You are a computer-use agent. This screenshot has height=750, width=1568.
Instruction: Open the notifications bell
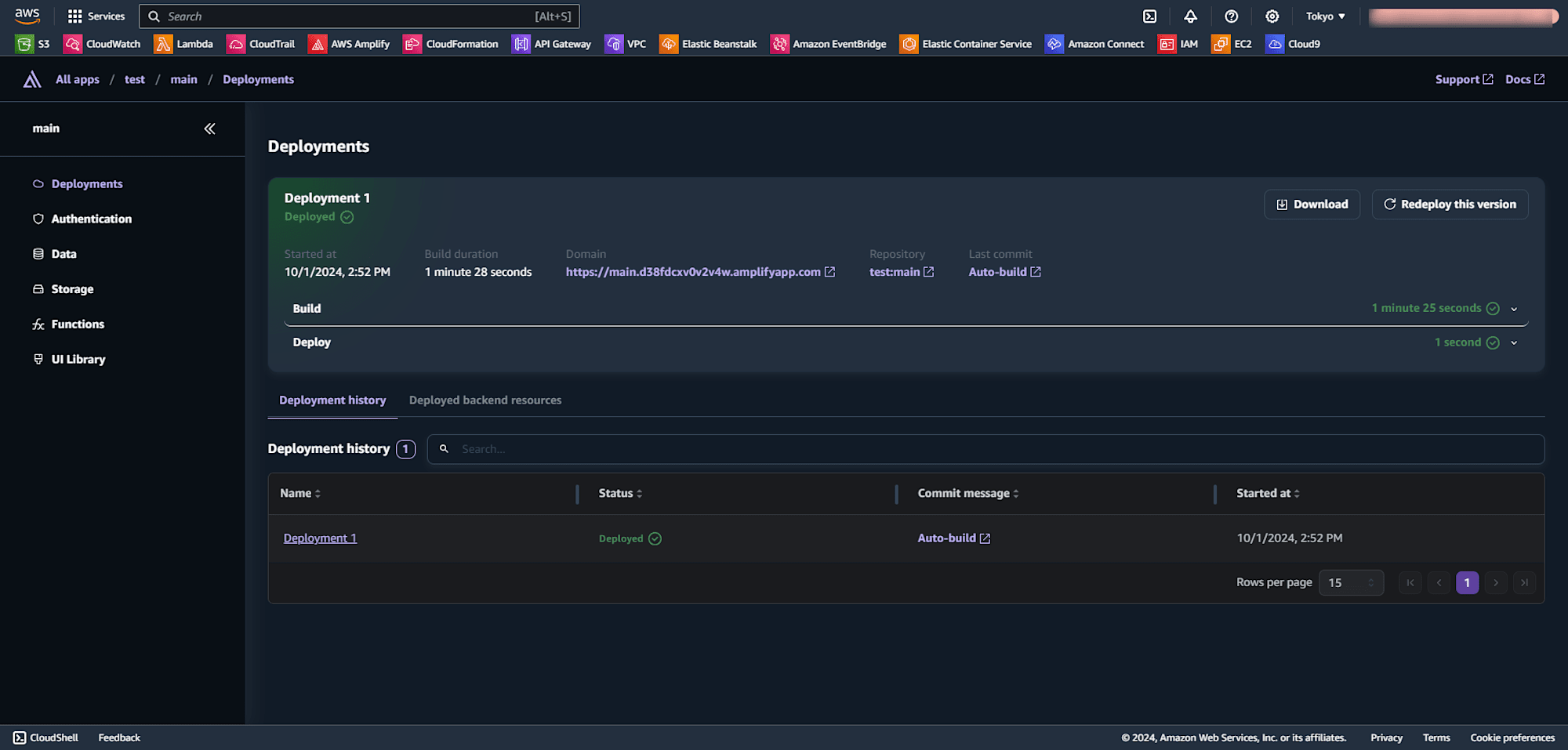point(1190,16)
